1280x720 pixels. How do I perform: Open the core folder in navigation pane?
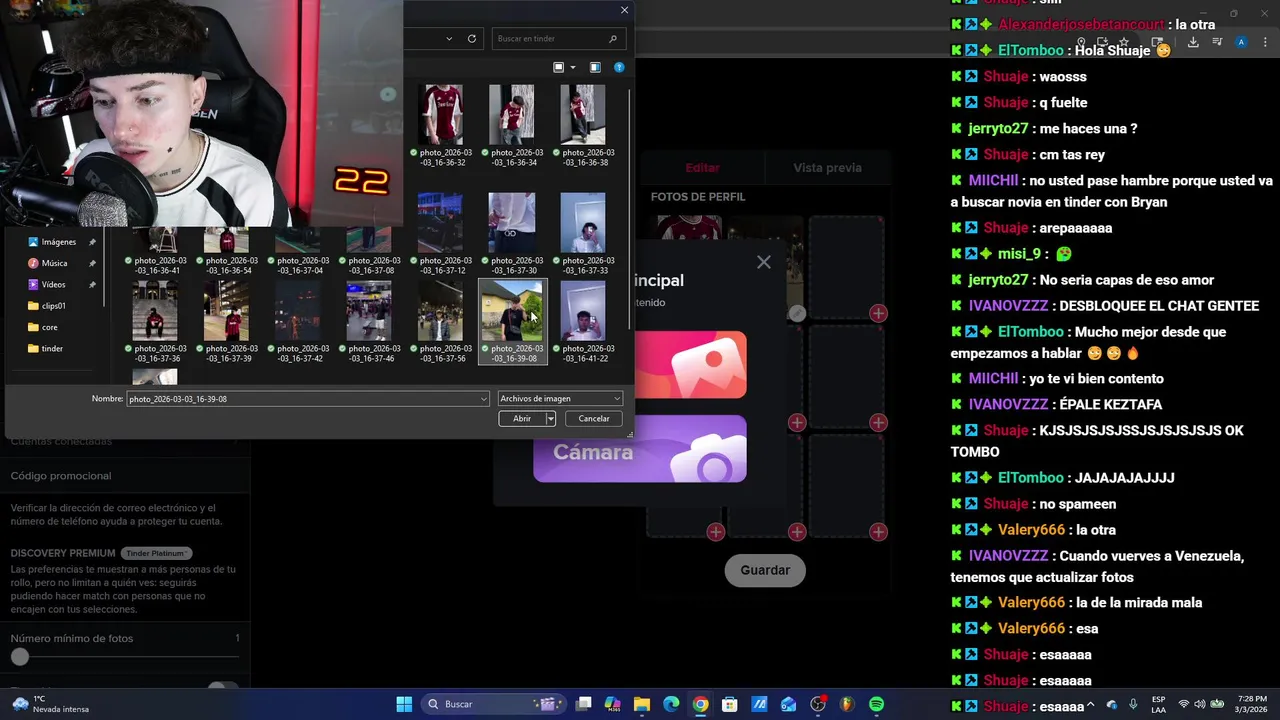pyautogui.click(x=49, y=327)
